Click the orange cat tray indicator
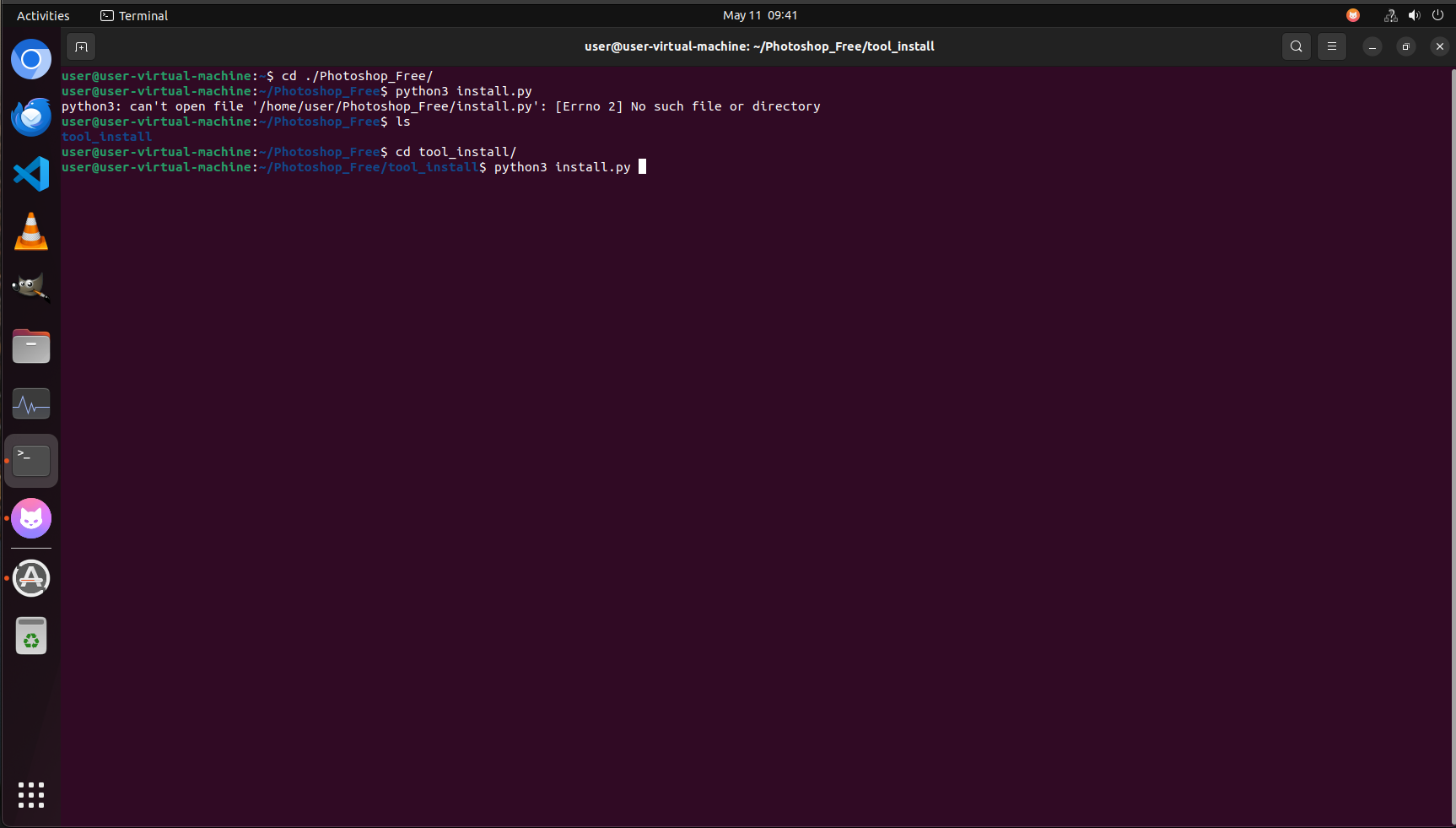This screenshot has height=828, width=1456. (1353, 15)
